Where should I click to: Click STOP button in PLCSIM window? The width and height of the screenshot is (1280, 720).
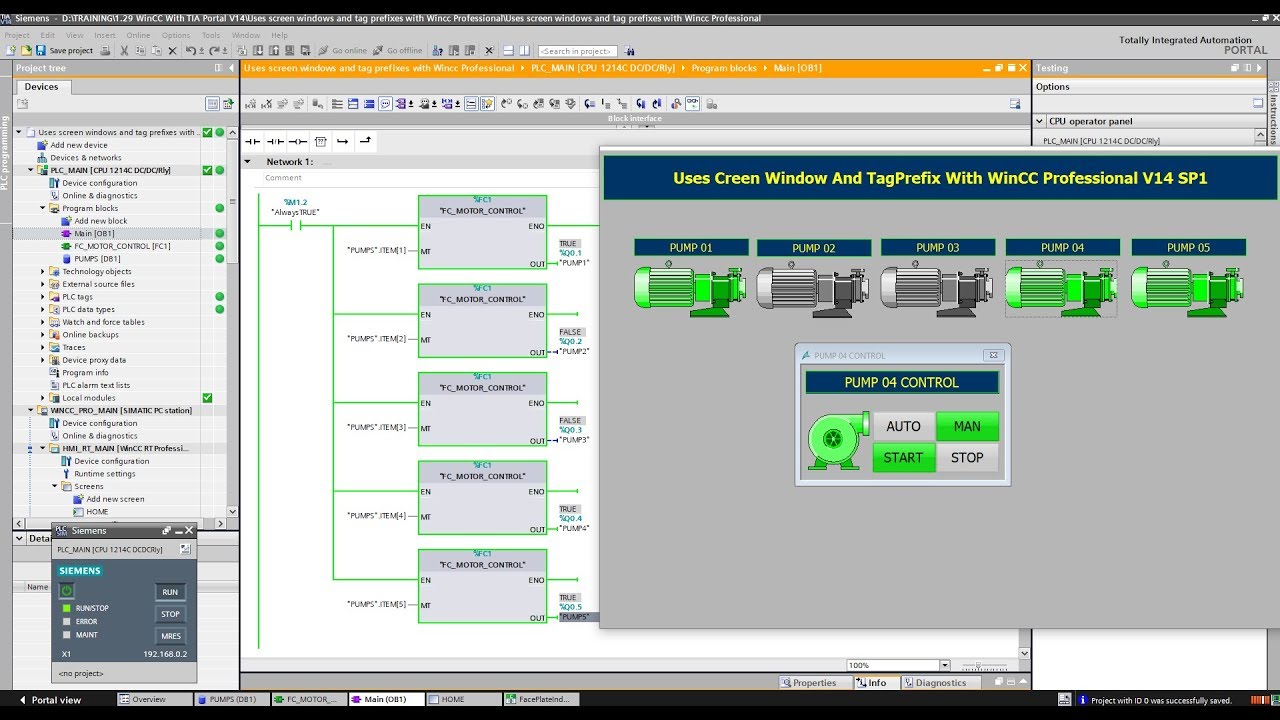point(170,614)
